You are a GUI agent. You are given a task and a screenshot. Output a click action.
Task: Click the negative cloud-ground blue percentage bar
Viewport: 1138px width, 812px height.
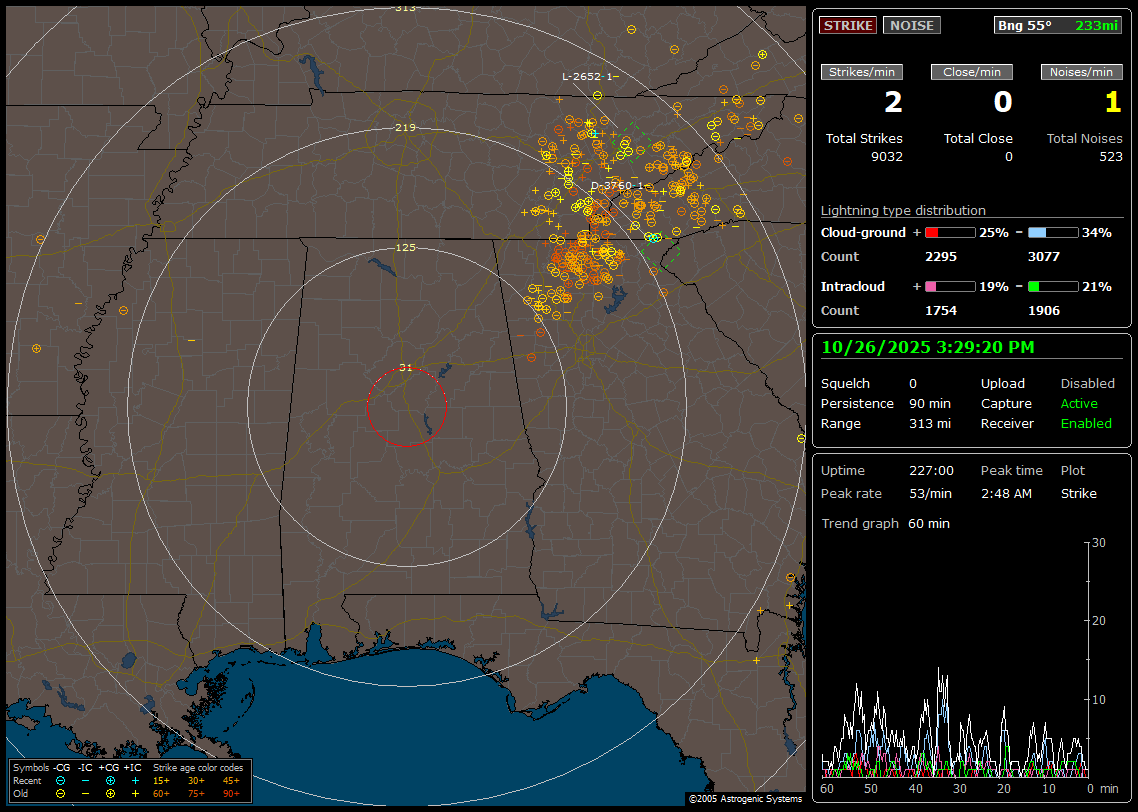pyautogui.click(x=1053, y=232)
